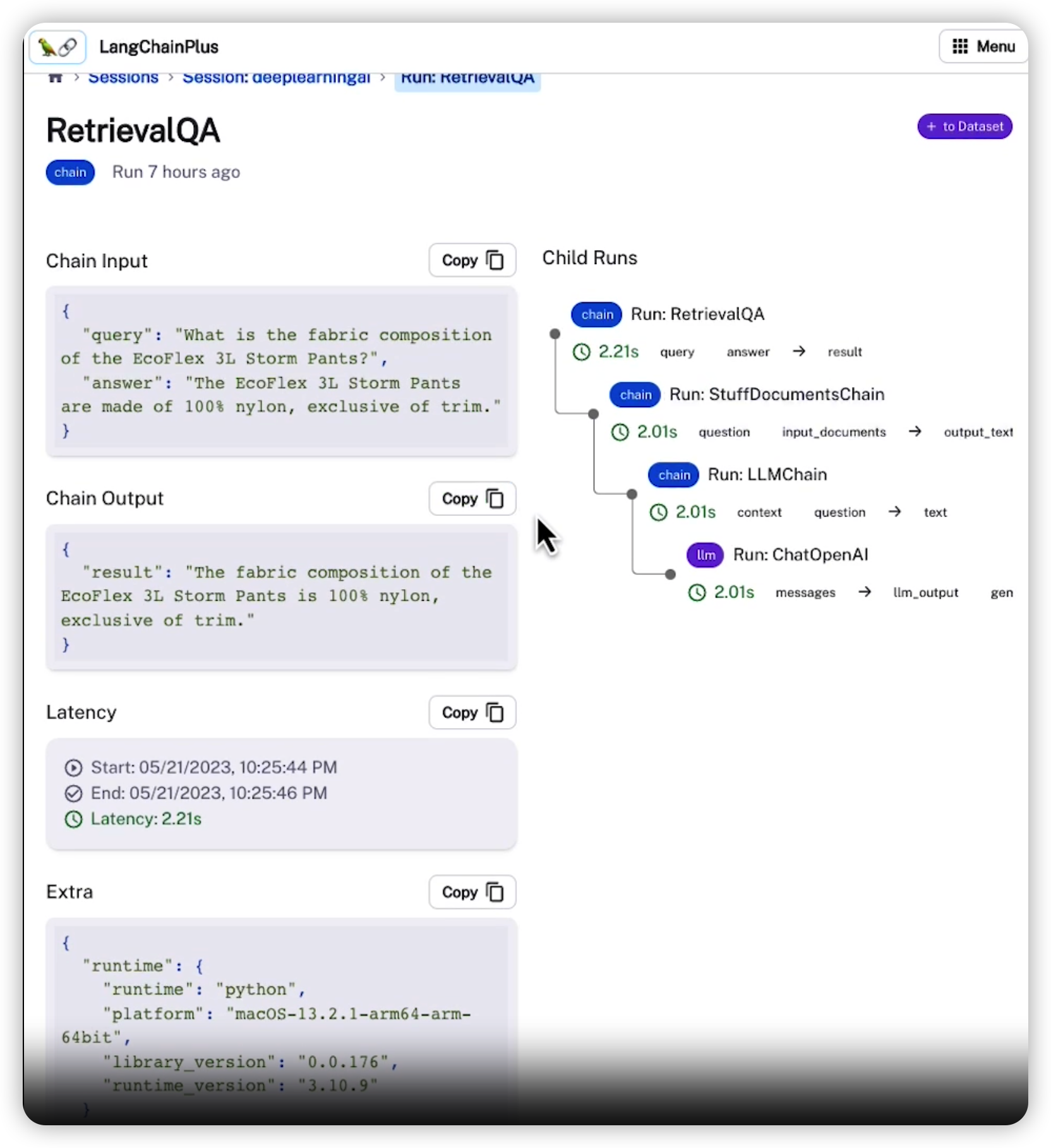Viewport: 1051px width, 1148px height.
Task: Open Session: deeplearningai breadcrumb
Action: [276, 78]
